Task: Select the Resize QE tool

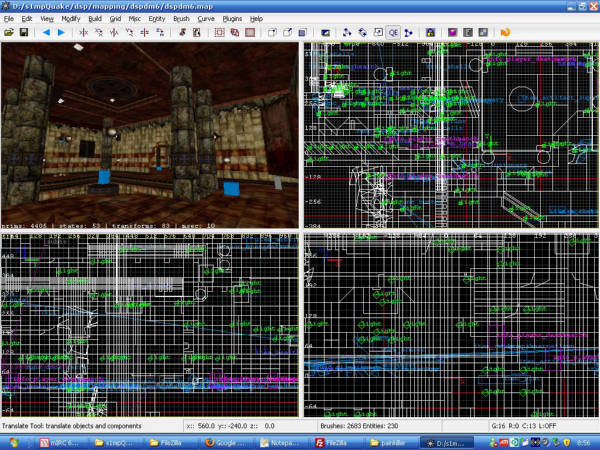Action: tap(393, 33)
